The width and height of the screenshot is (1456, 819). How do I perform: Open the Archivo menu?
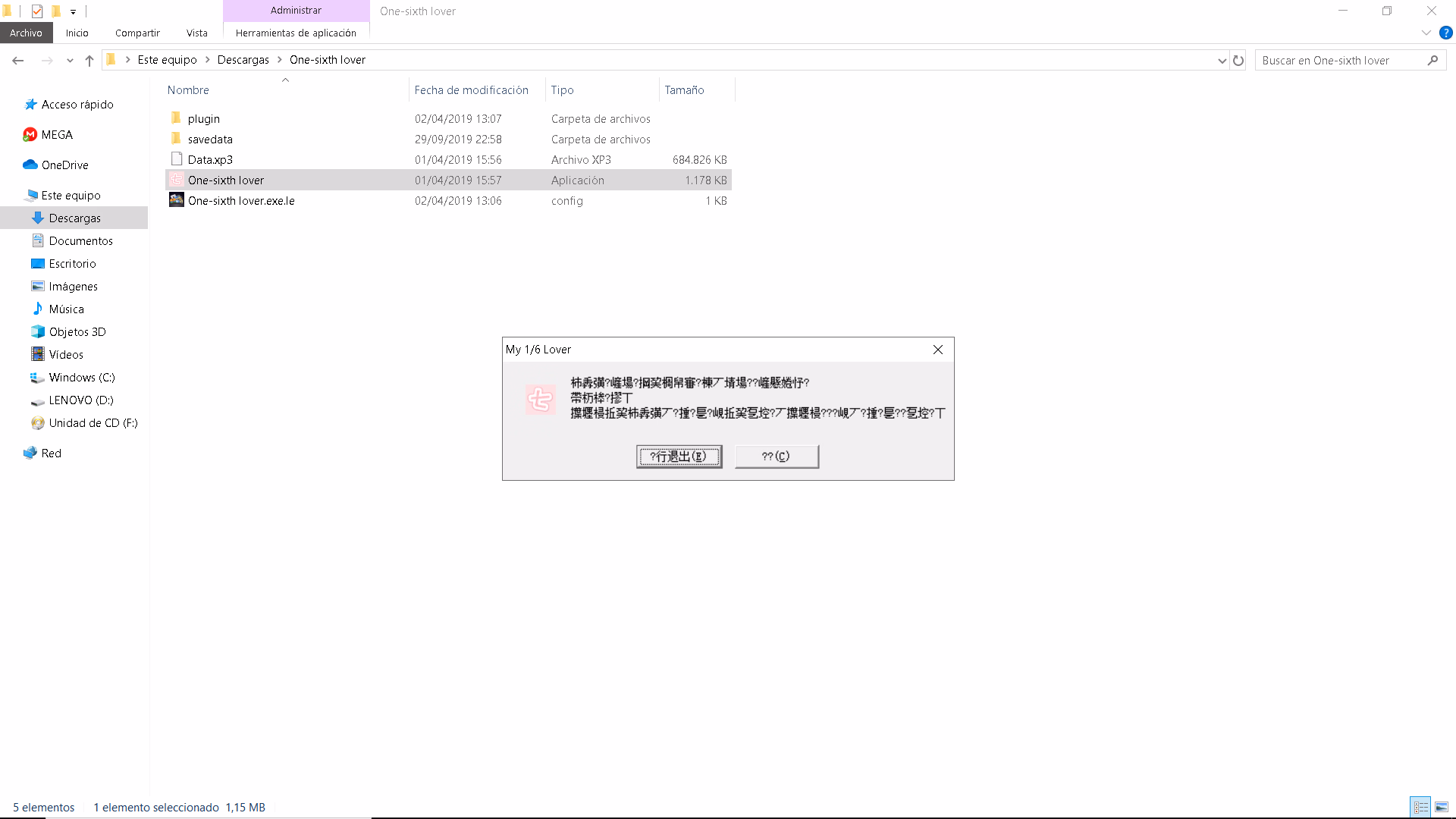point(26,33)
